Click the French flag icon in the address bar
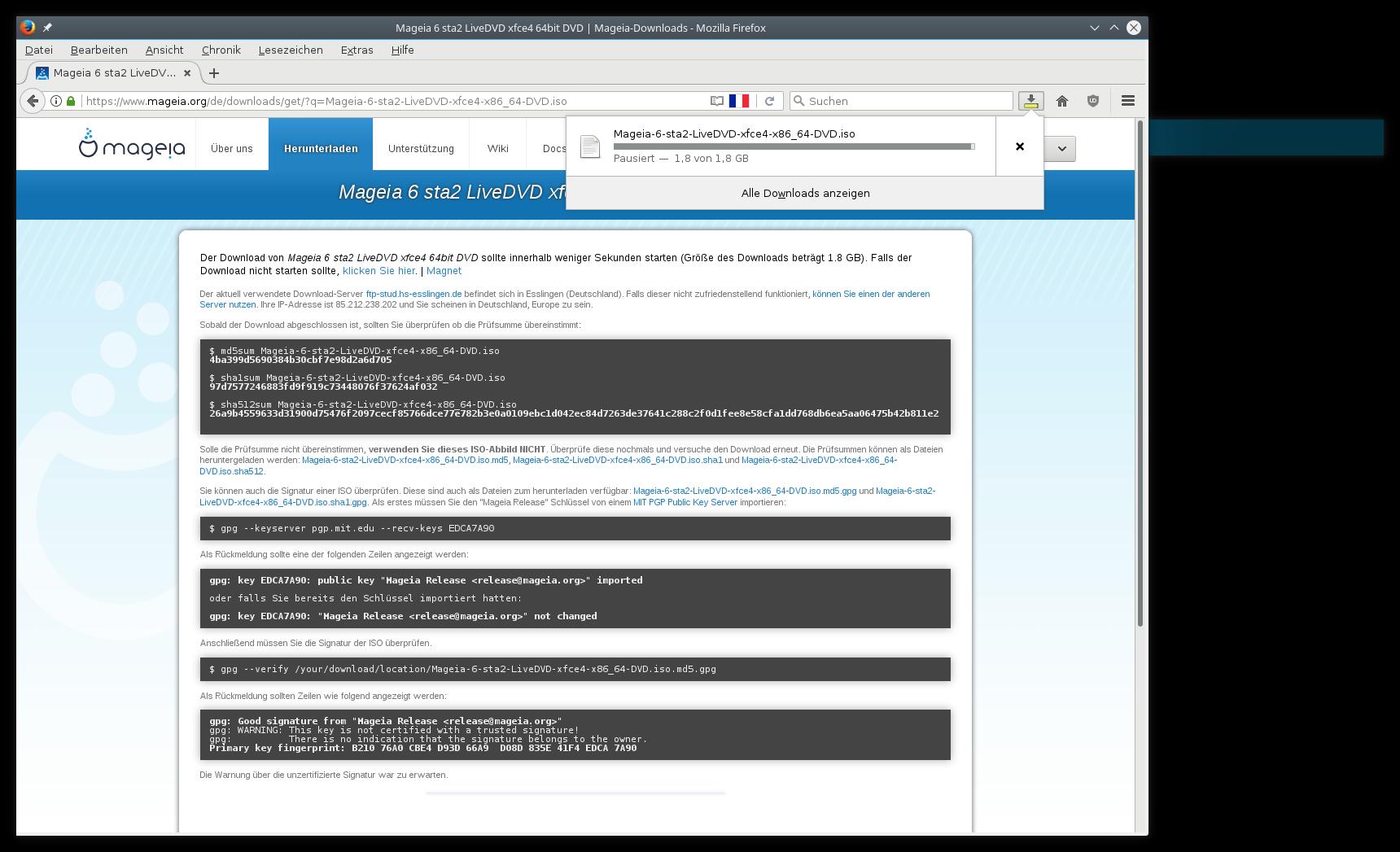Screen dimensions: 1400x852 [739, 101]
